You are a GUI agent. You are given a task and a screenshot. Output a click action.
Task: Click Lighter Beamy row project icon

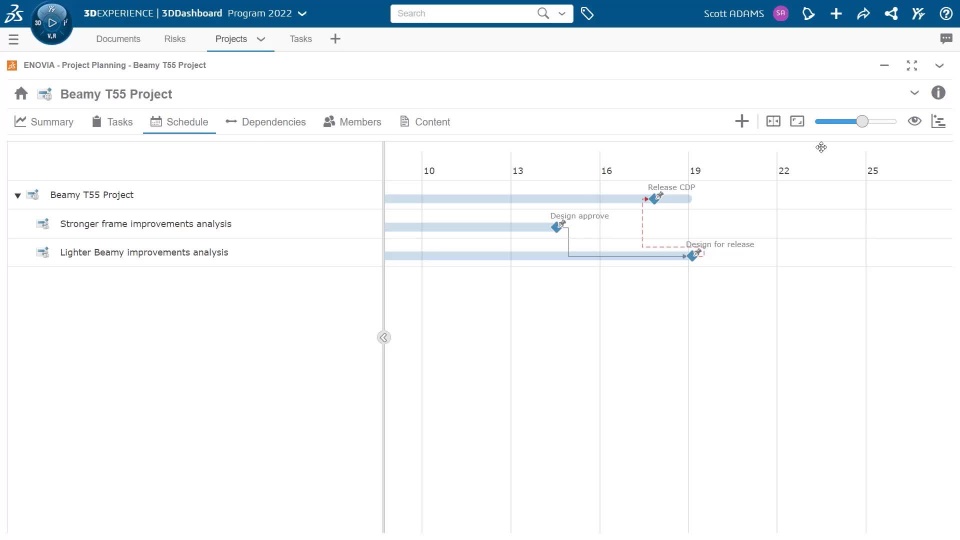point(42,252)
